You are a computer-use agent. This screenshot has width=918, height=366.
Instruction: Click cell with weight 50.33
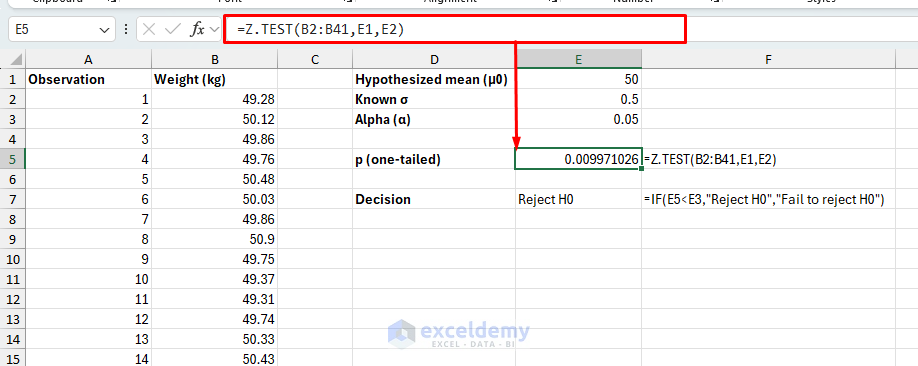pyautogui.click(x=215, y=339)
